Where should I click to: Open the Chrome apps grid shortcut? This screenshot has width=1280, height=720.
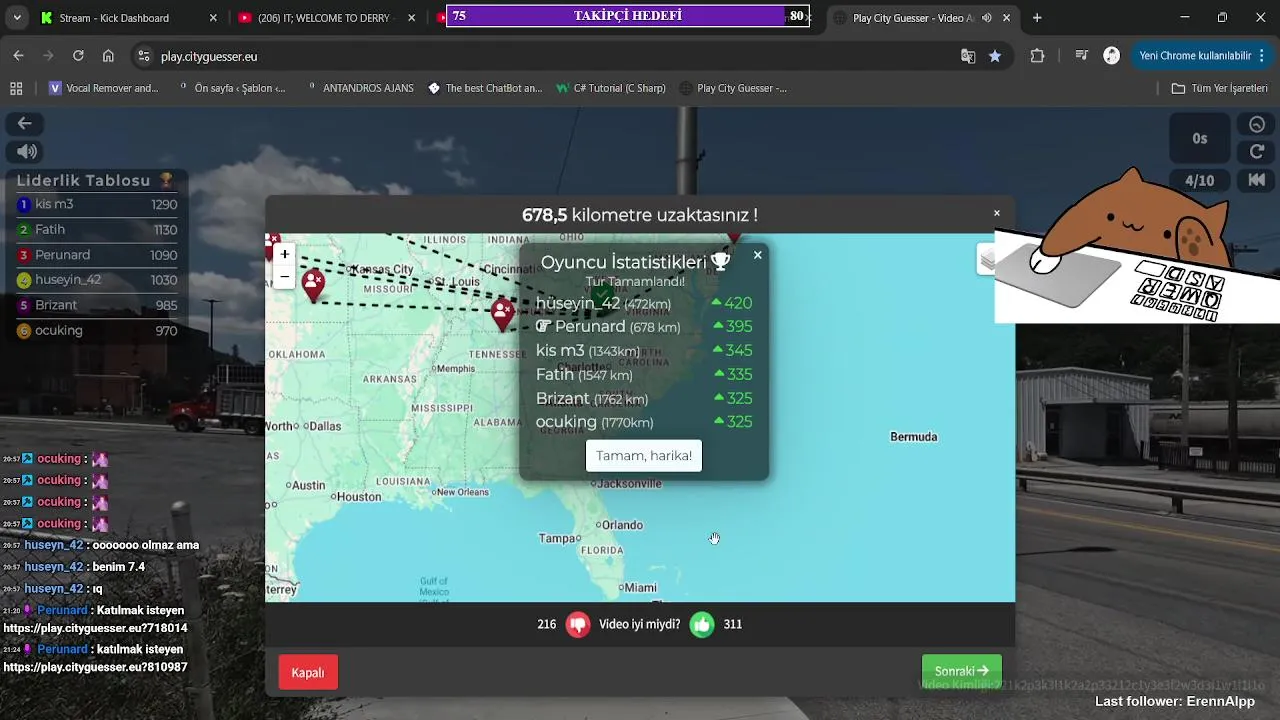coord(16,88)
